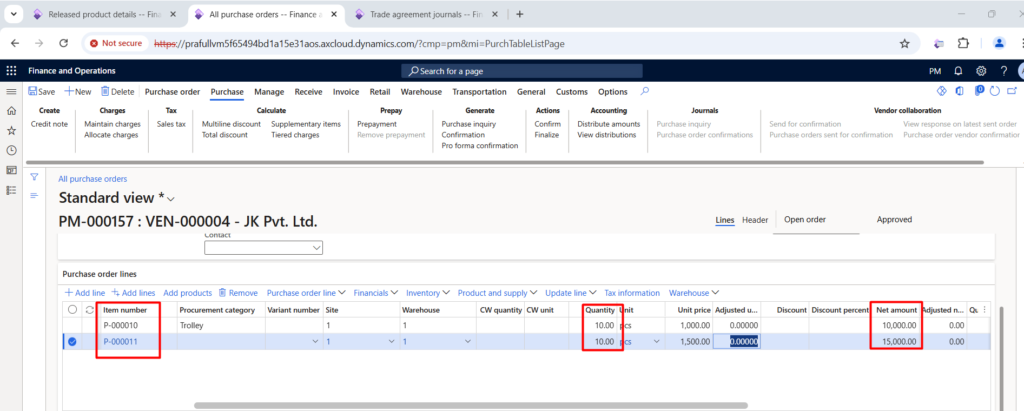Open the new browser tab plus
This screenshot has height=411, width=1024.
520,14
